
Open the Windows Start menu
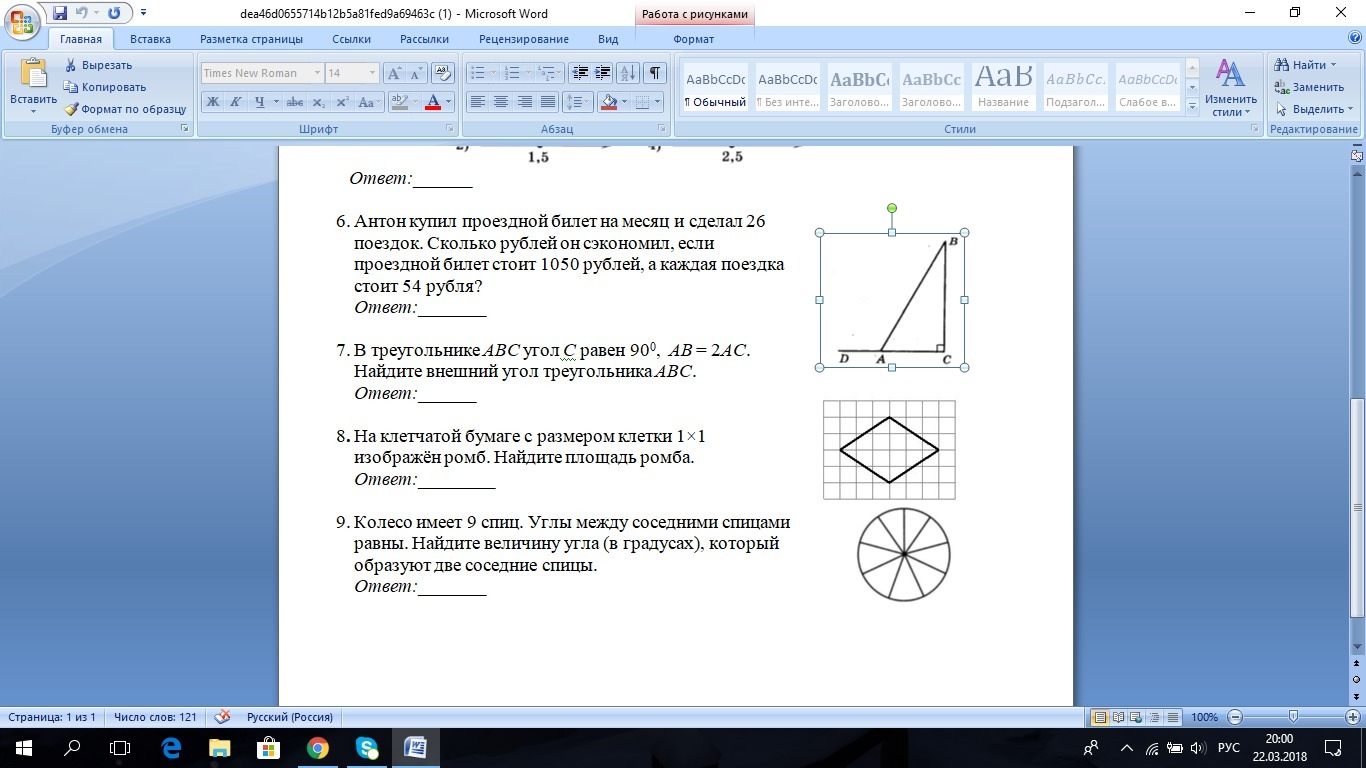23,747
